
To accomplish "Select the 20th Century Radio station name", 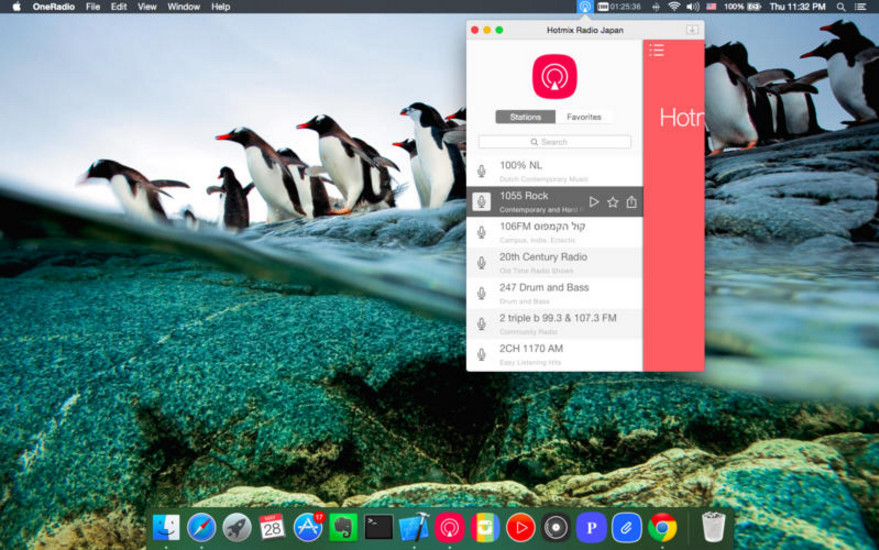I will click(x=543, y=257).
